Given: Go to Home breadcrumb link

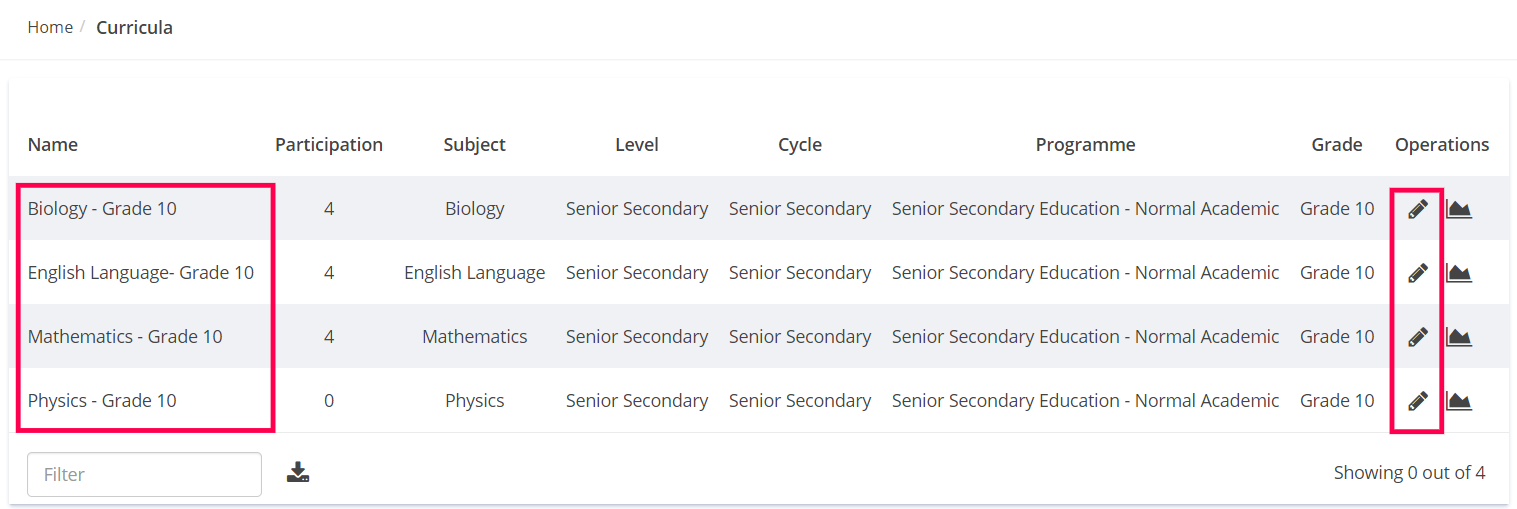Looking at the screenshot, I should click(x=50, y=27).
